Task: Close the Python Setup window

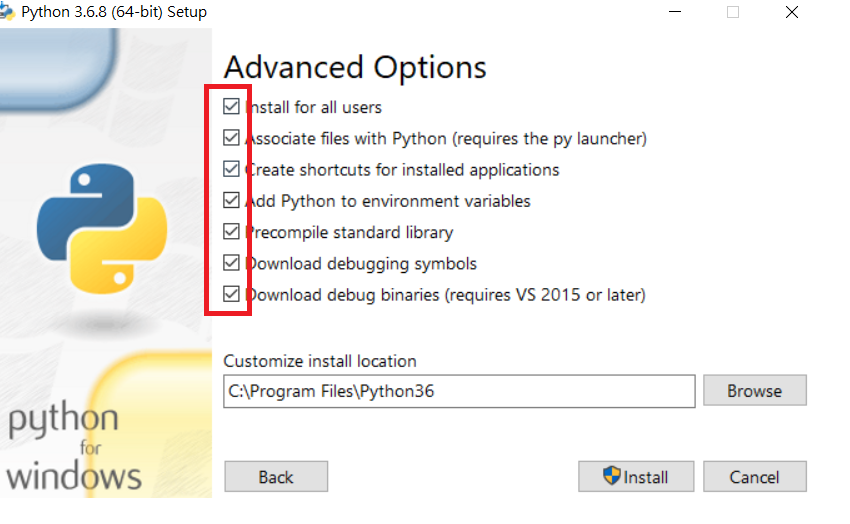Action: pyautogui.click(x=792, y=12)
